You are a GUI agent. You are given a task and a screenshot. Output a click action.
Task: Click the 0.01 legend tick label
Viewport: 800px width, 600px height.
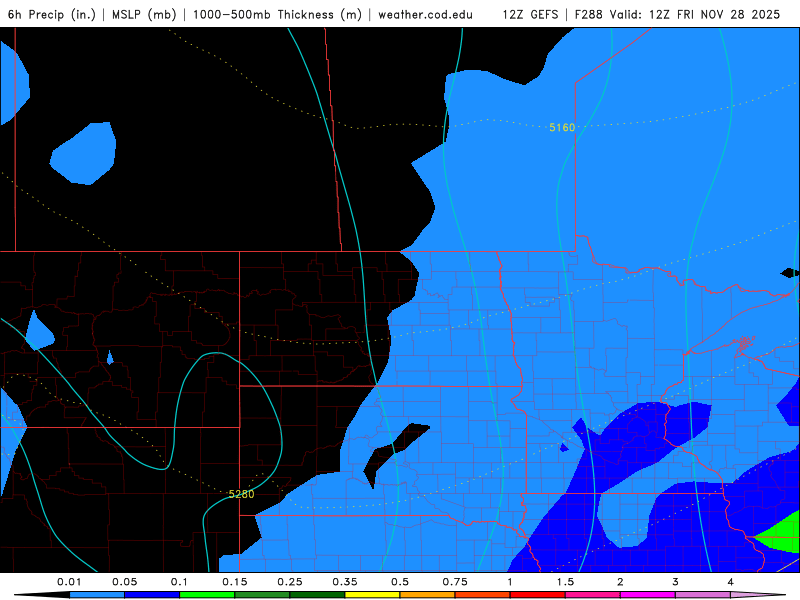click(69, 582)
